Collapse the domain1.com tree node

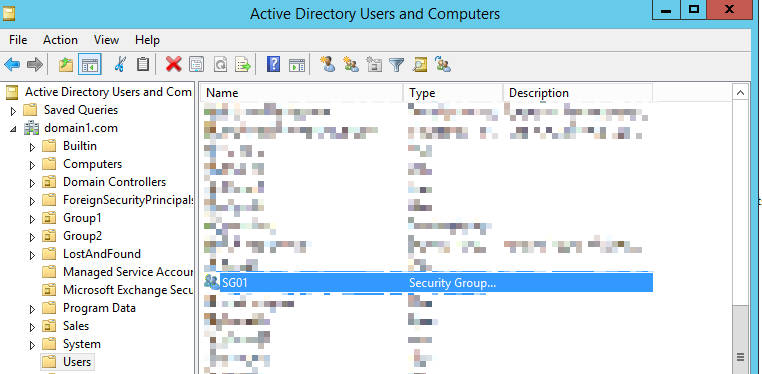[13, 129]
